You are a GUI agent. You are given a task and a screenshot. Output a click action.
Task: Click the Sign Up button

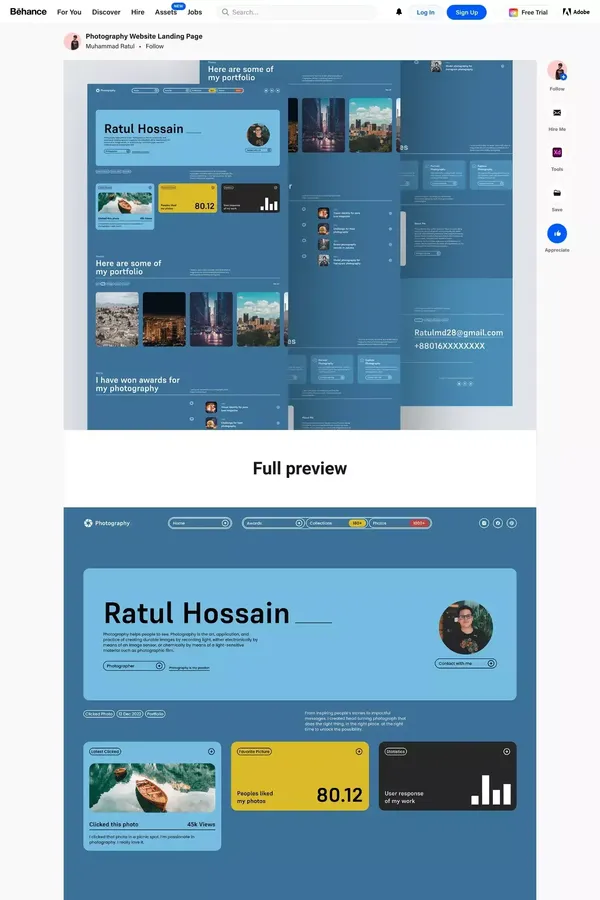pos(467,12)
